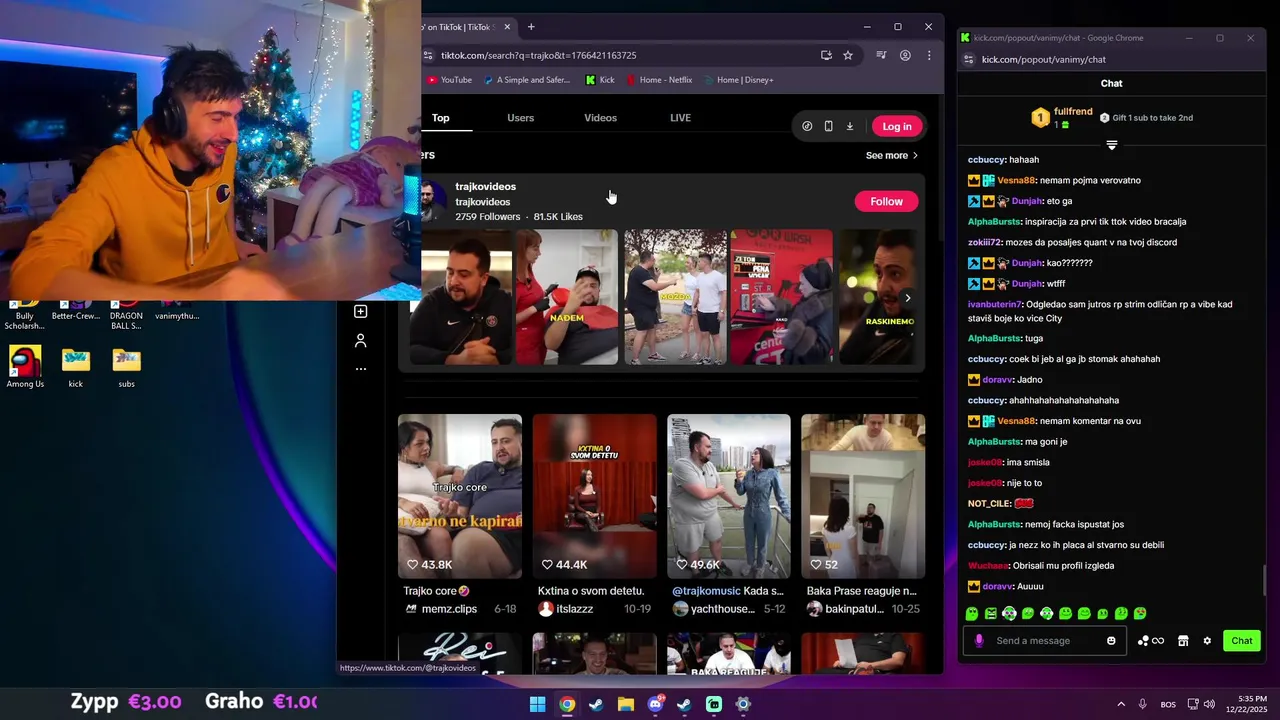Open the bakinpatul uploader link
The image size is (1280, 720).
(x=855, y=609)
